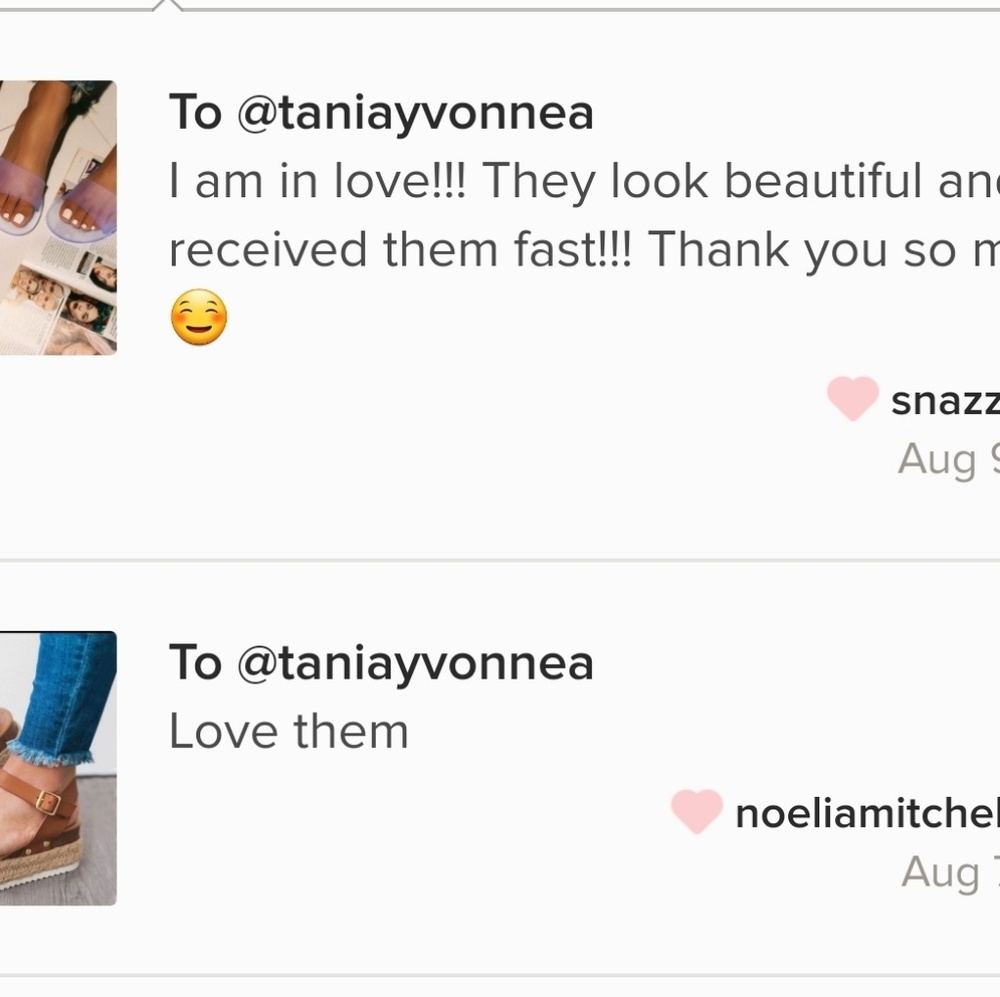Viewport: 1000px width, 997px height.
Task: Click the word "To" in the second review
Action: point(194,663)
